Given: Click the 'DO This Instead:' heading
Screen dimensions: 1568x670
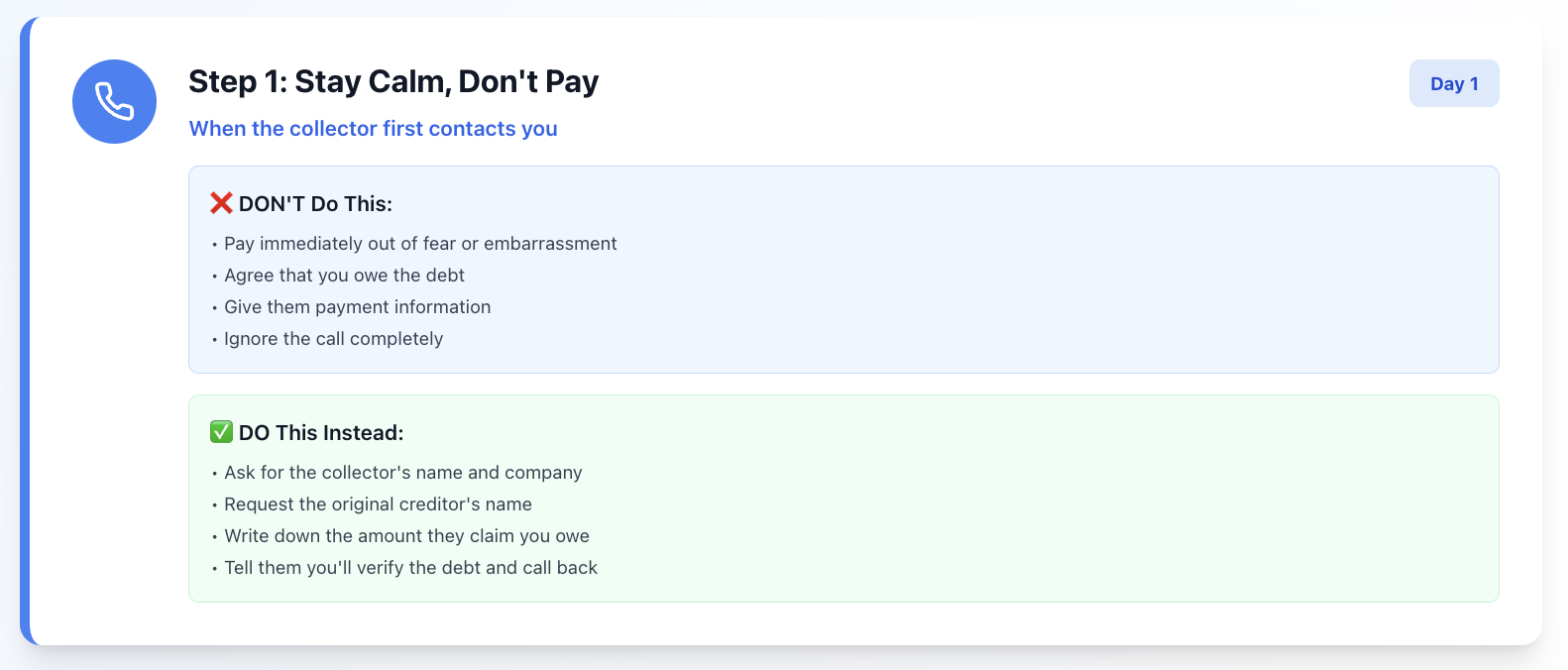Looking at the screenshot, I should tap(321, 432).
